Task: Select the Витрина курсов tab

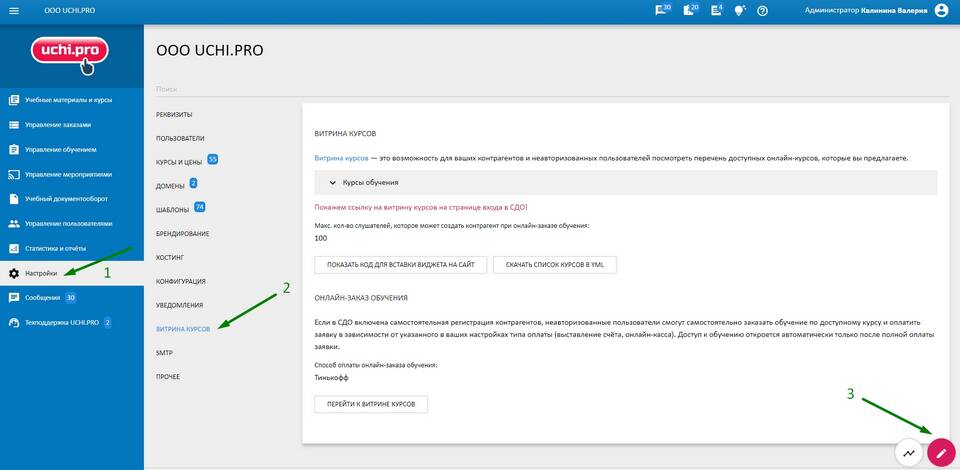Action: tap(183, 329)
